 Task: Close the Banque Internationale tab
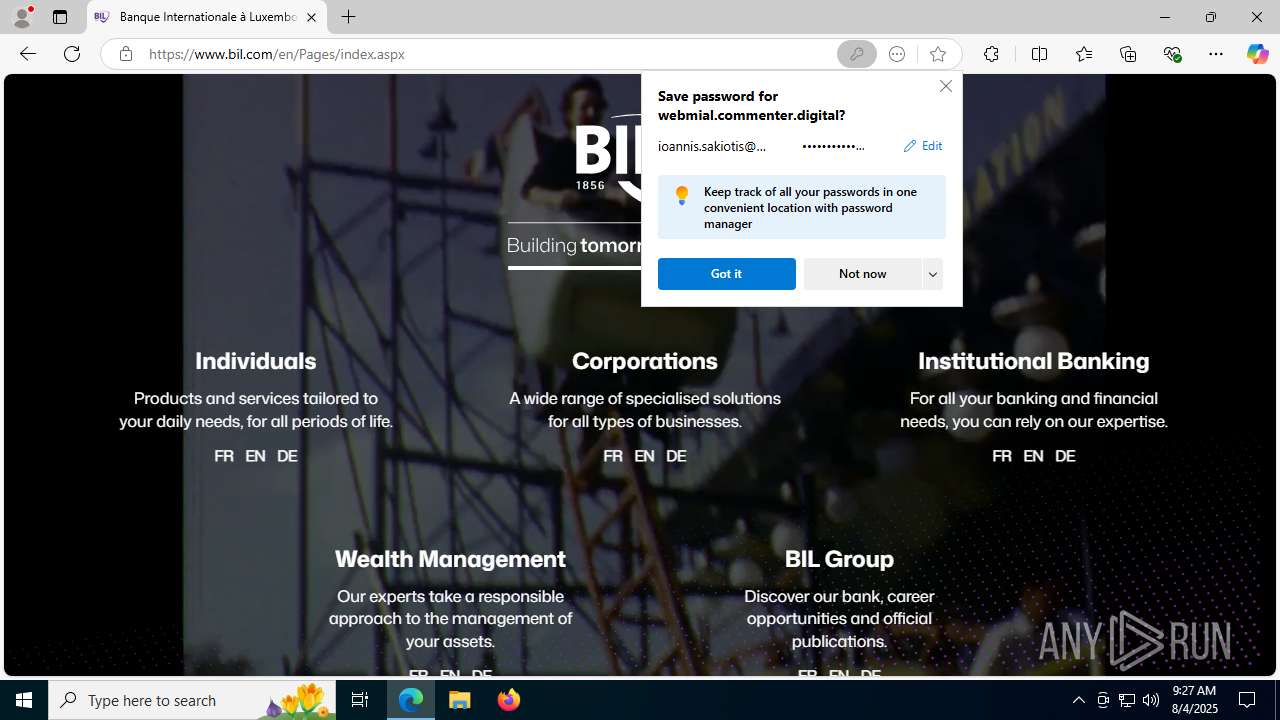pos(311,17)
